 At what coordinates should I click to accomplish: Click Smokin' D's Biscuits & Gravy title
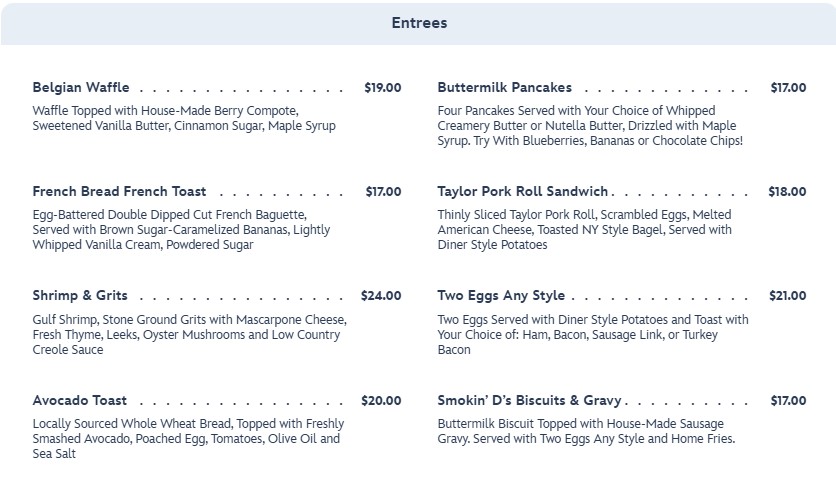point(529,401)
